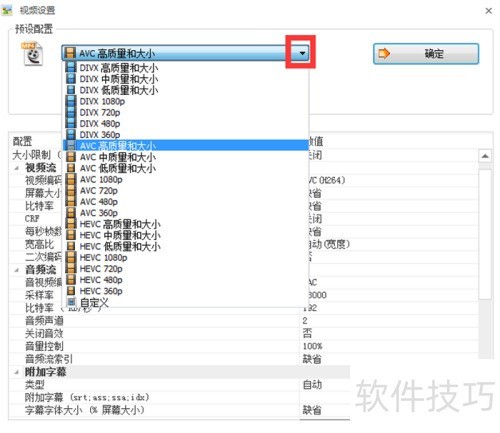Choose HEVC 480p preset
Screen dimensions: 500x433
186,280
